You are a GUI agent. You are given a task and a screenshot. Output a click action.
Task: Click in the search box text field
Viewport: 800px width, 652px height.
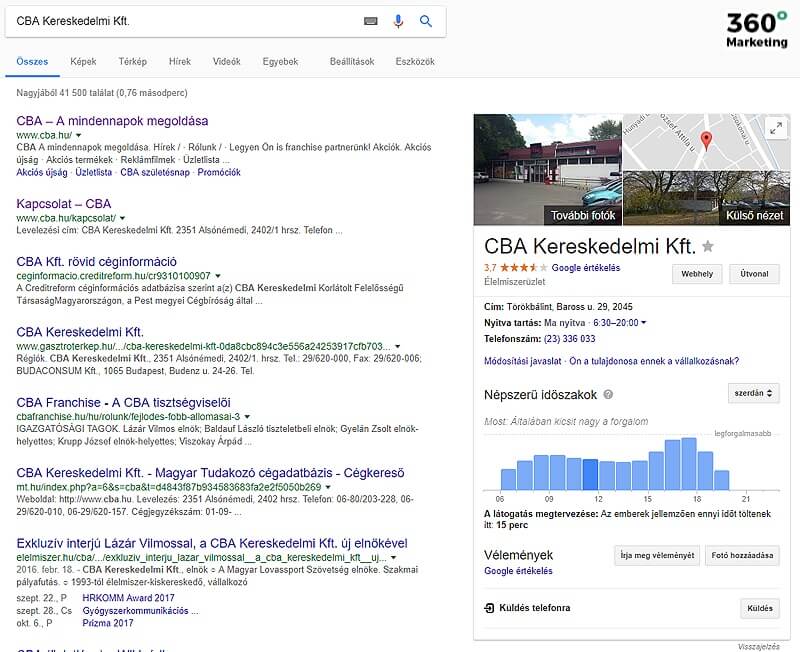click(x=184, y=21)
